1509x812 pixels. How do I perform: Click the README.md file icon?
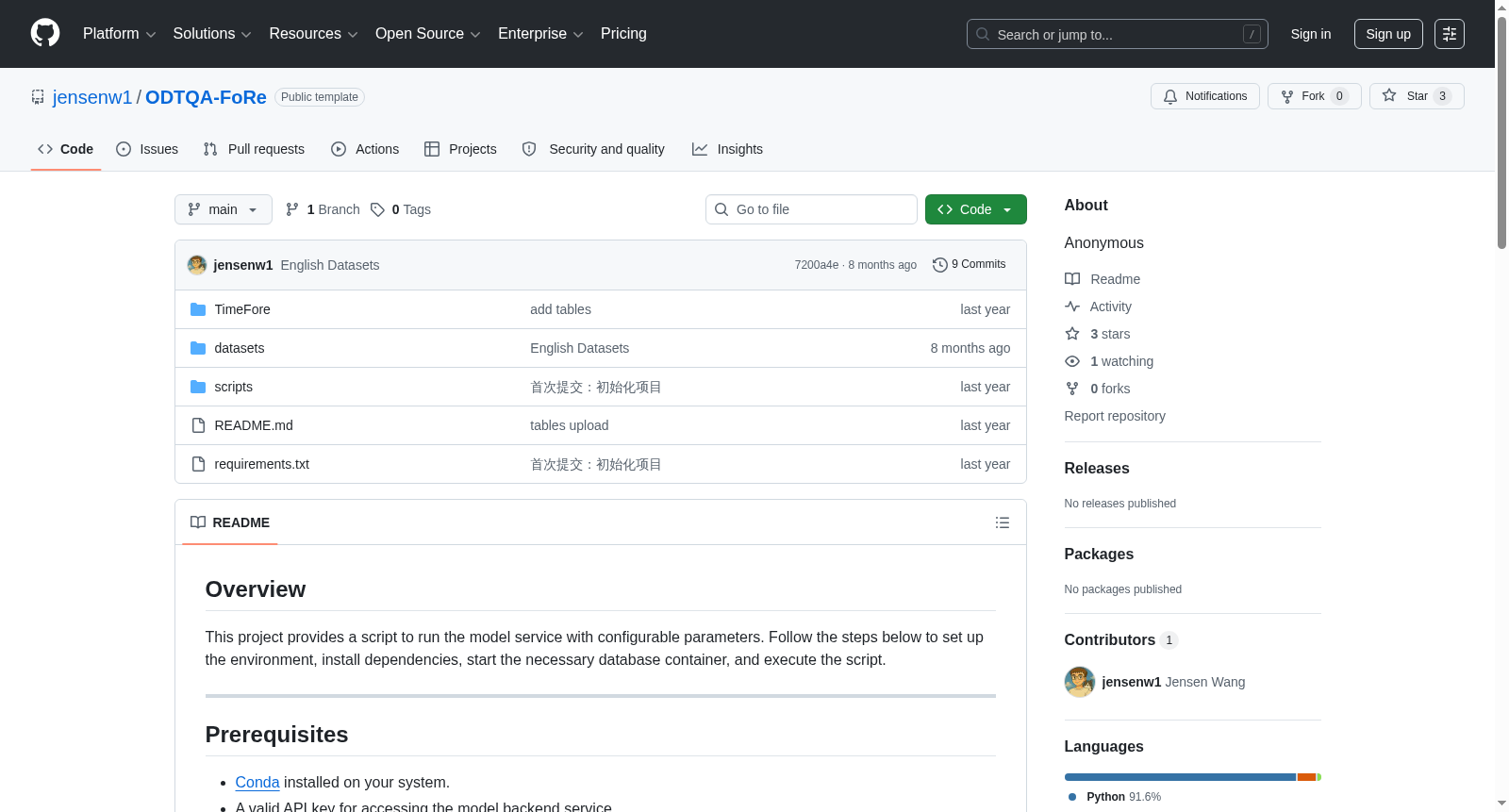198,425
